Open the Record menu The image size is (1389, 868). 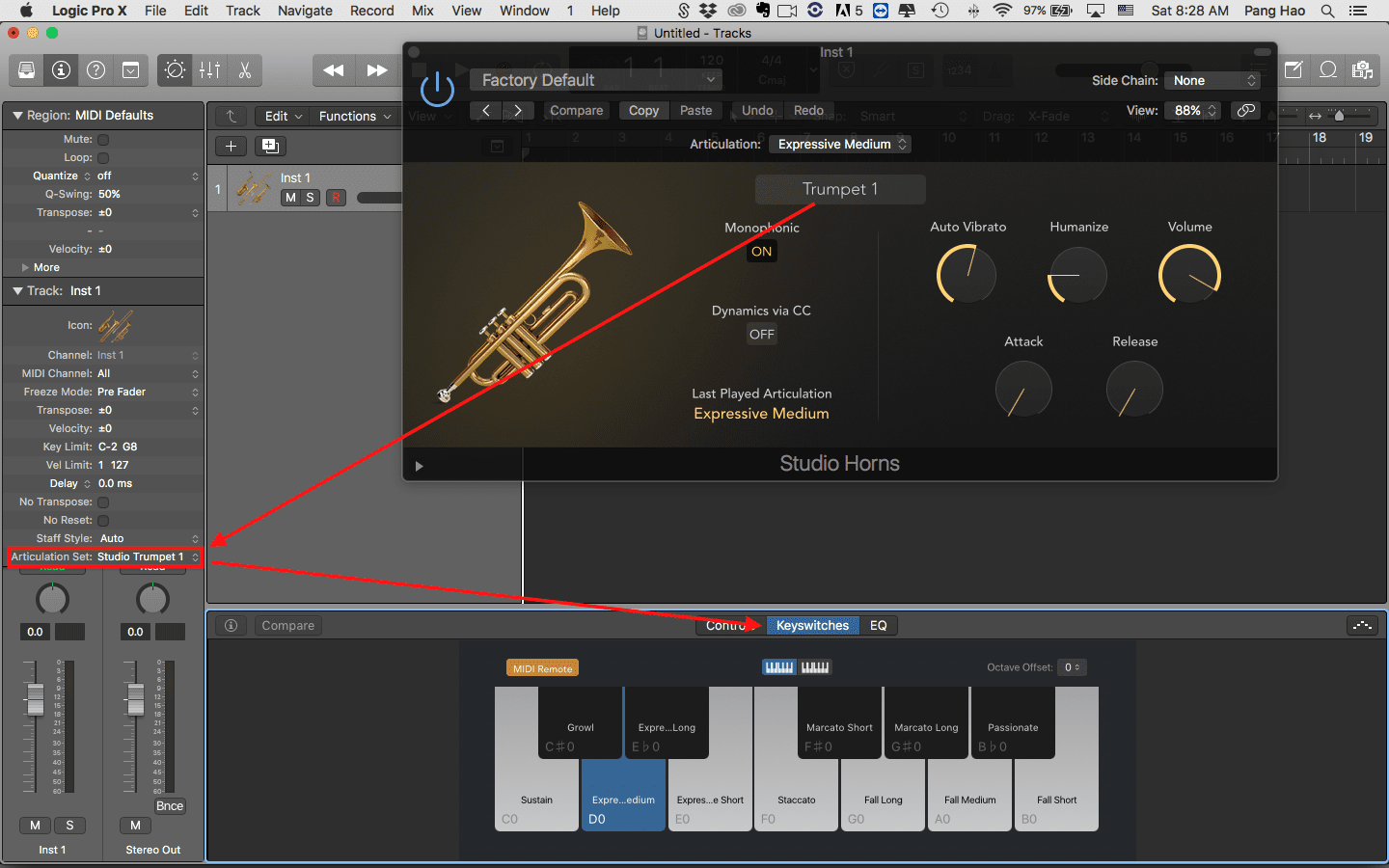tap(372, 11)
